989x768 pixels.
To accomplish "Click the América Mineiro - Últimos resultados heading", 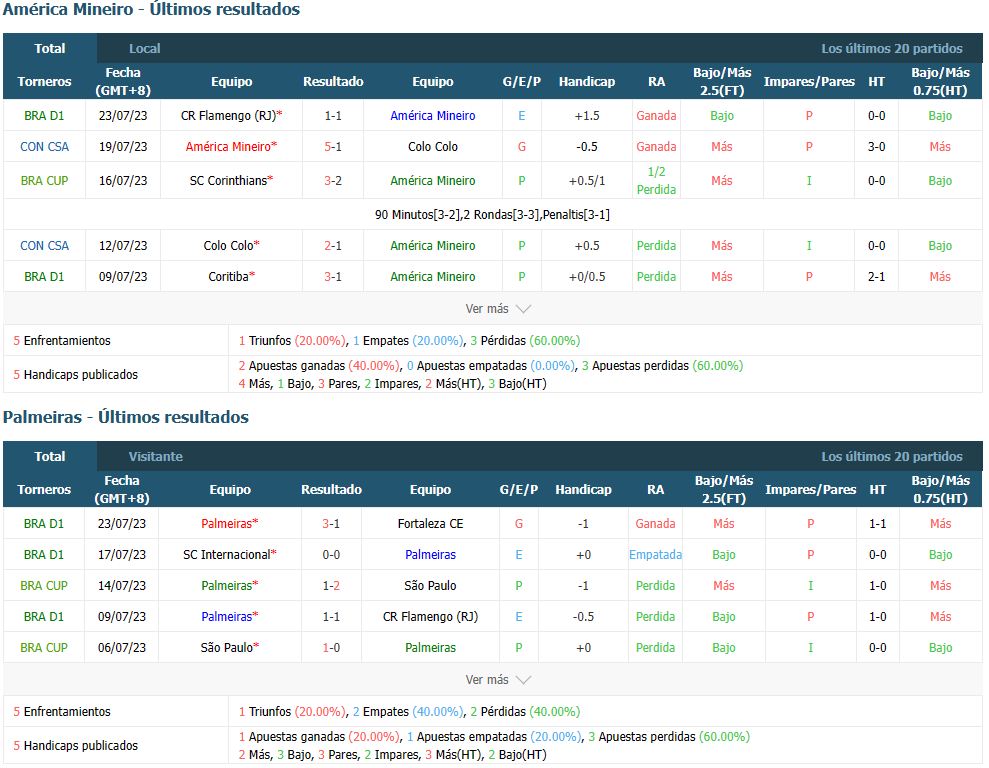I will click(151, 9).
